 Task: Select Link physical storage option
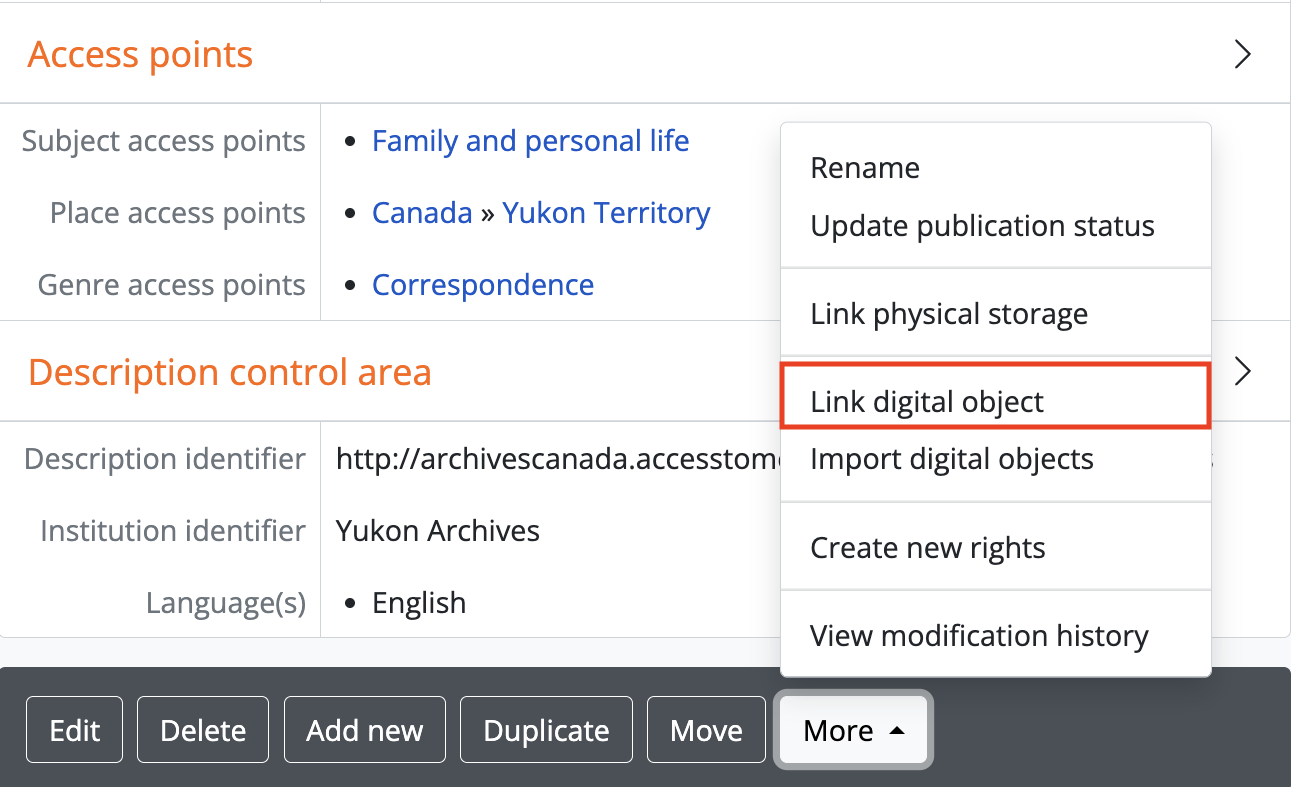tap(948, 314)
